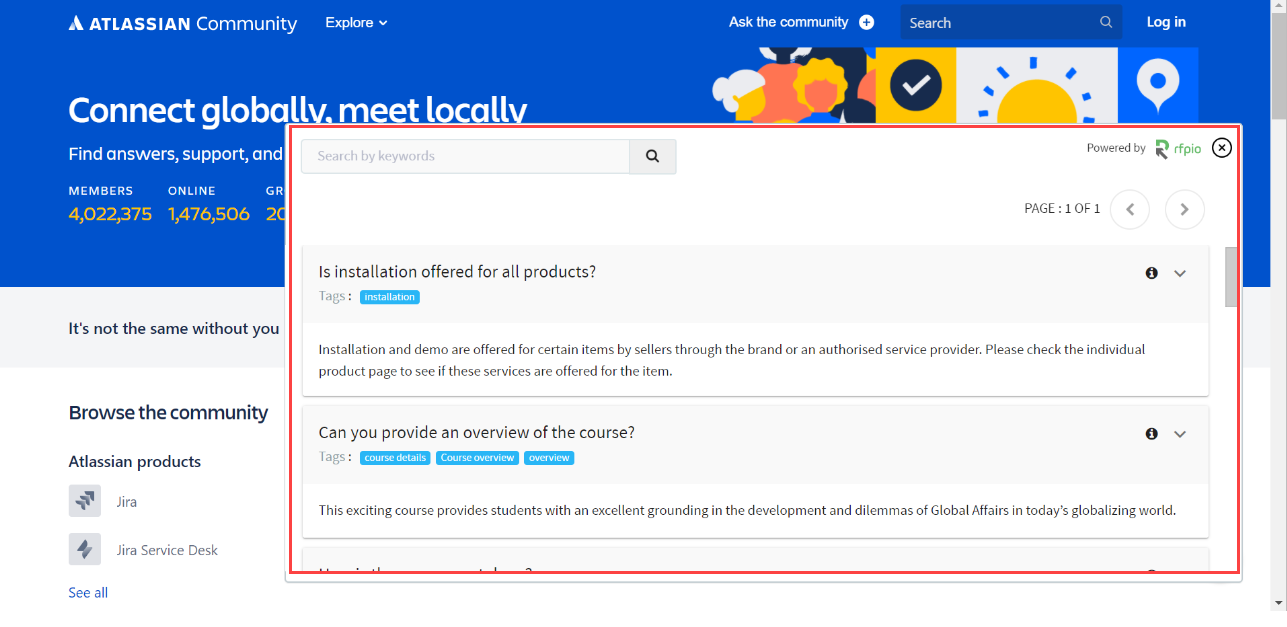Click the Atlassian Community logo
The height and width of the screenshot is (627, 1287).
pos(183,23)
